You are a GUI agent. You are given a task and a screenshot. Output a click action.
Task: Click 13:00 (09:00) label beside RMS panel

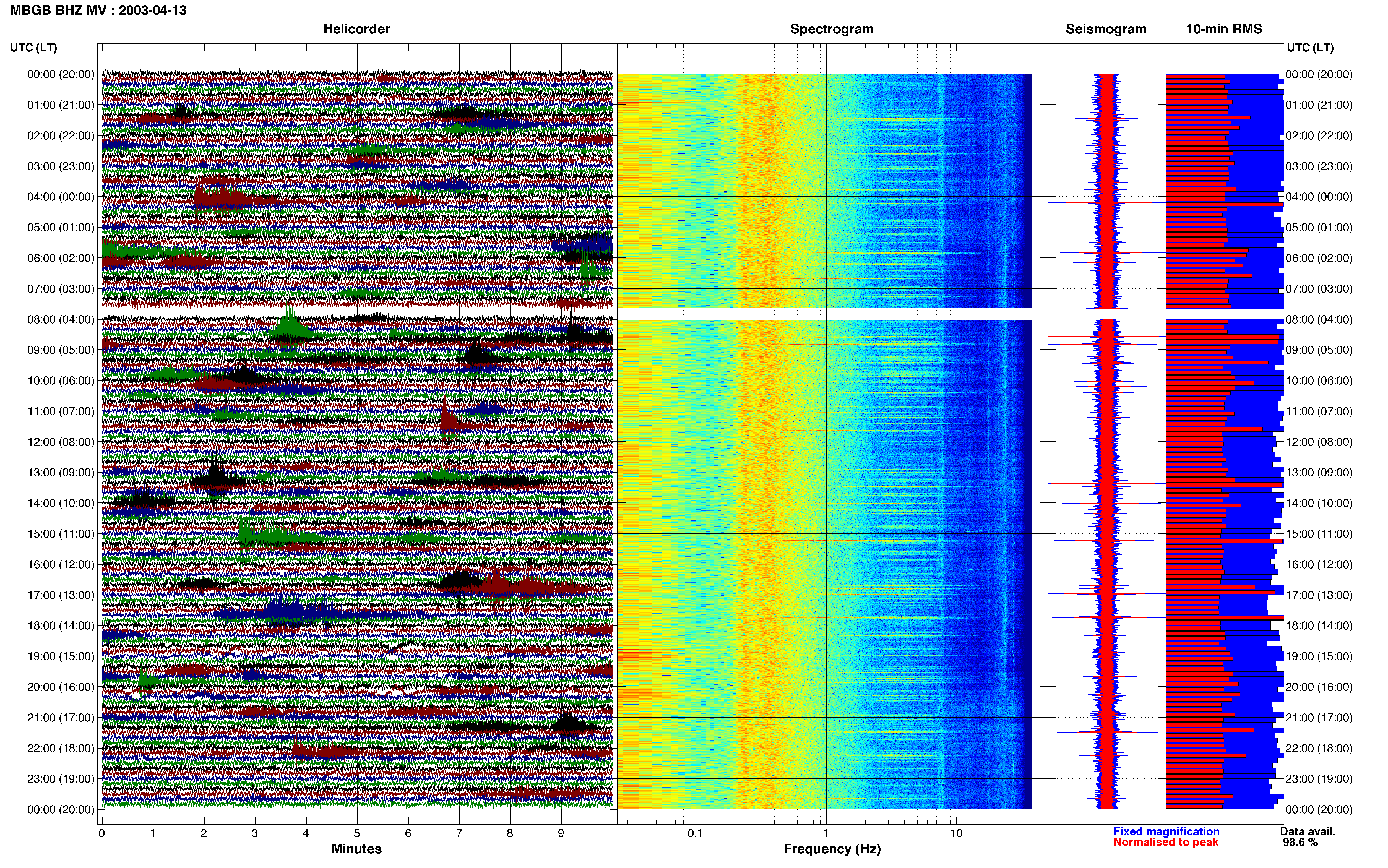point(1319,473)
